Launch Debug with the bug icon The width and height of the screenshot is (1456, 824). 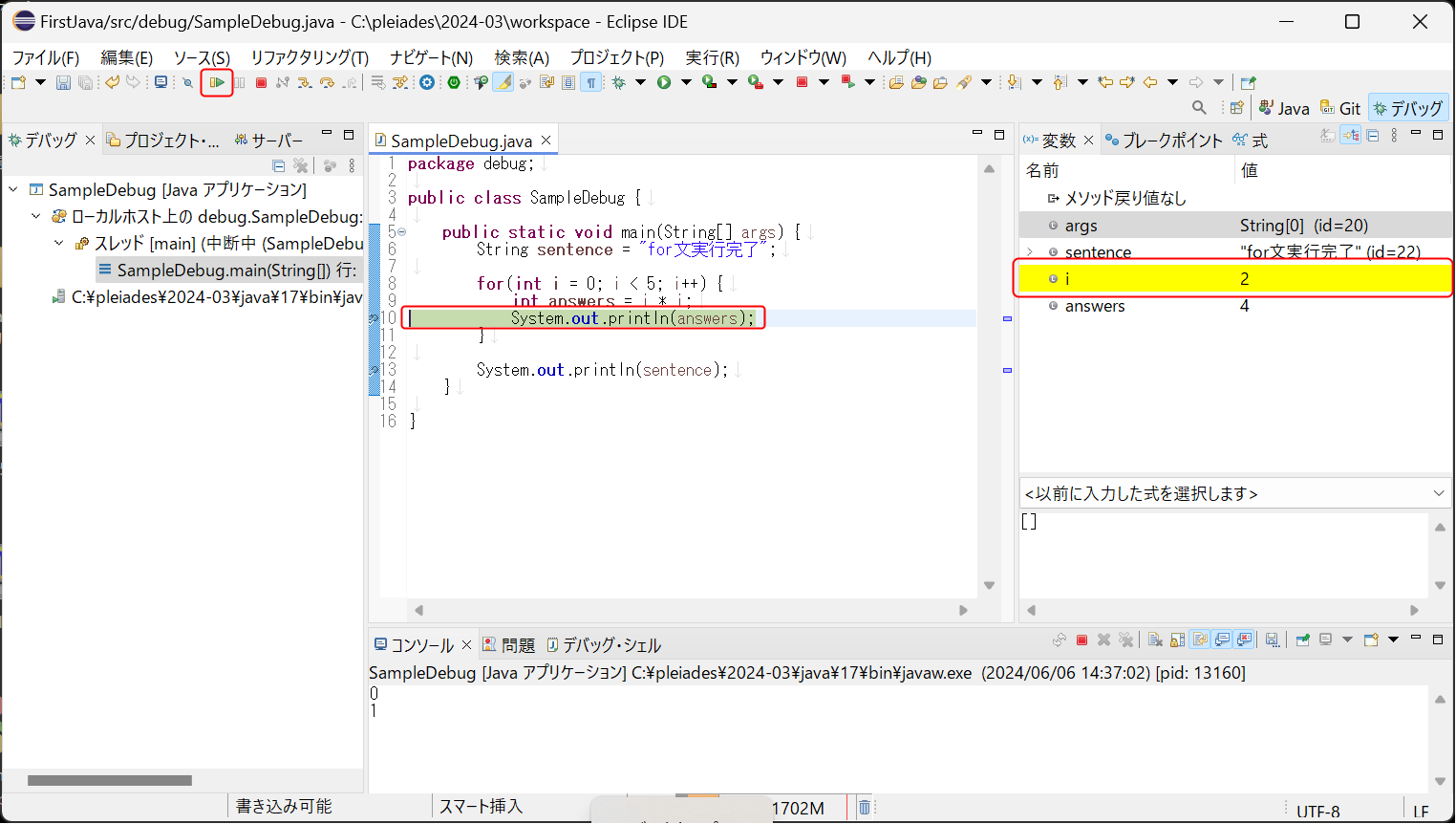(x=619, y=82)
